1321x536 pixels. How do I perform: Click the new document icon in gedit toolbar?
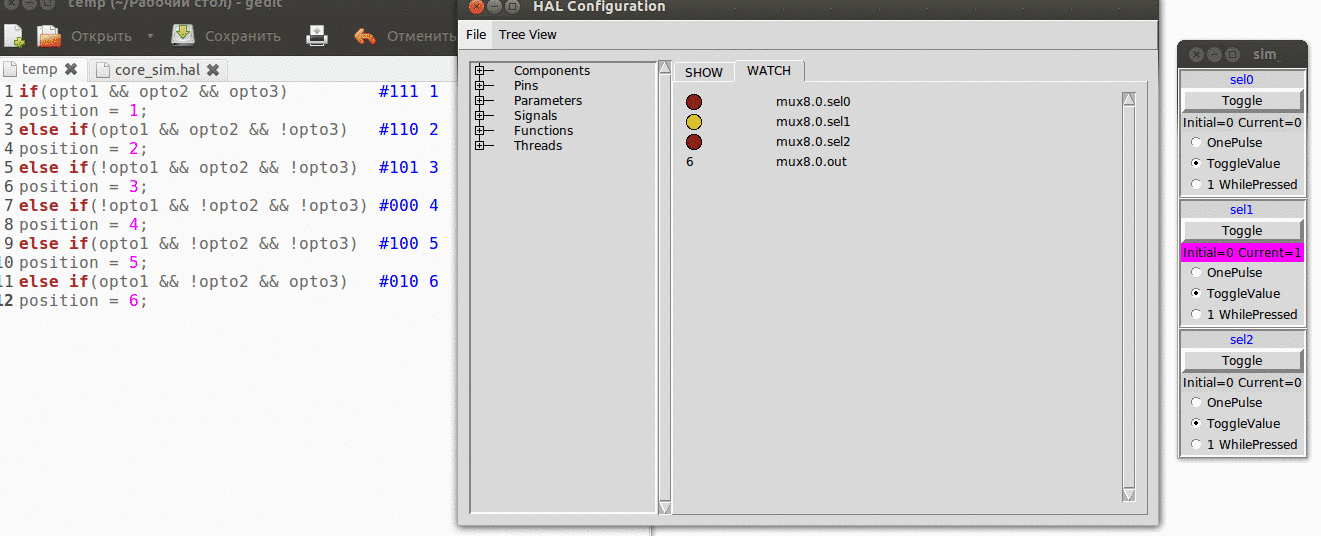tap(14, 36)
